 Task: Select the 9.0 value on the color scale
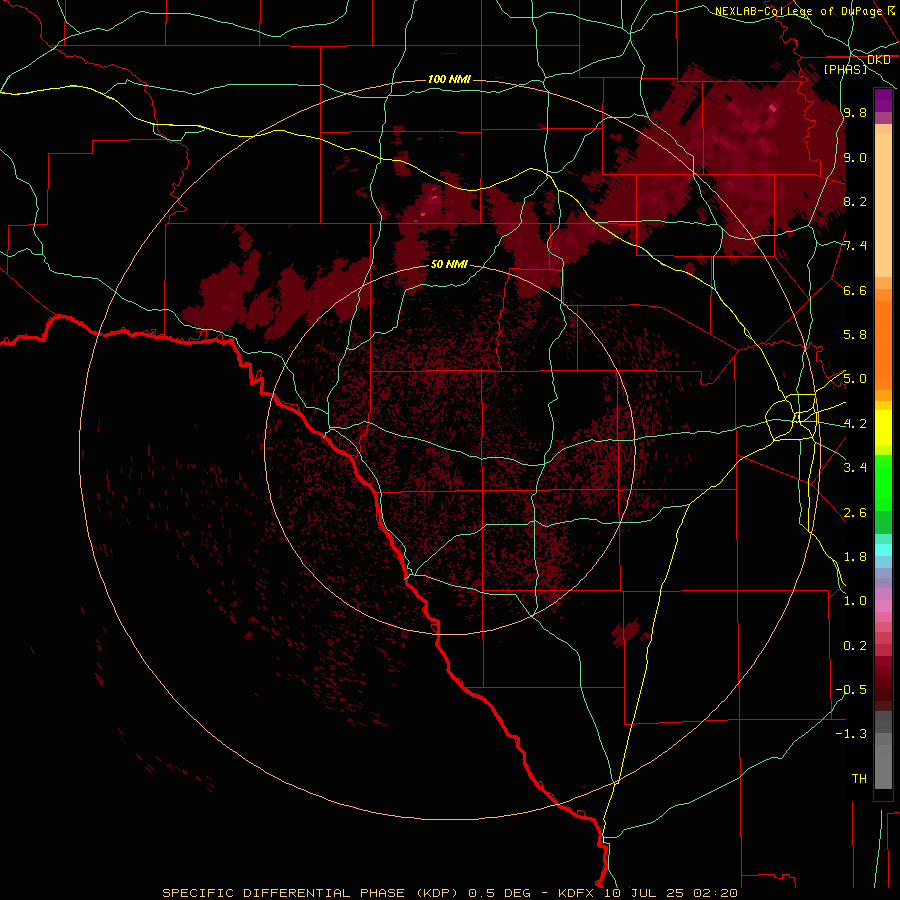(855, 157)
